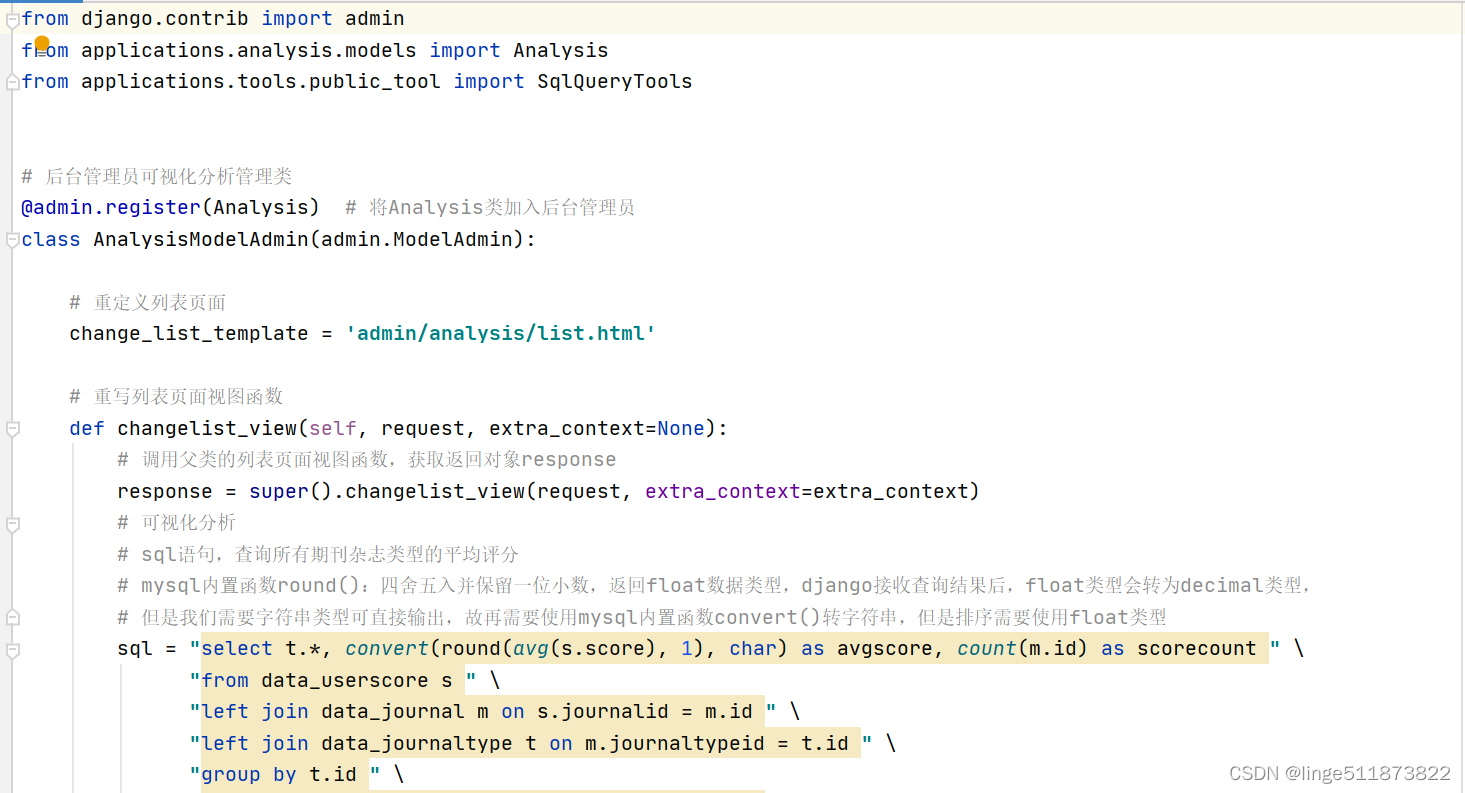The height and width of the screenshot is (793, 1465).
Task: Click comment '# sql语句,查询所有期刊杂志类型的平均评分'
Action: (318, 554)
